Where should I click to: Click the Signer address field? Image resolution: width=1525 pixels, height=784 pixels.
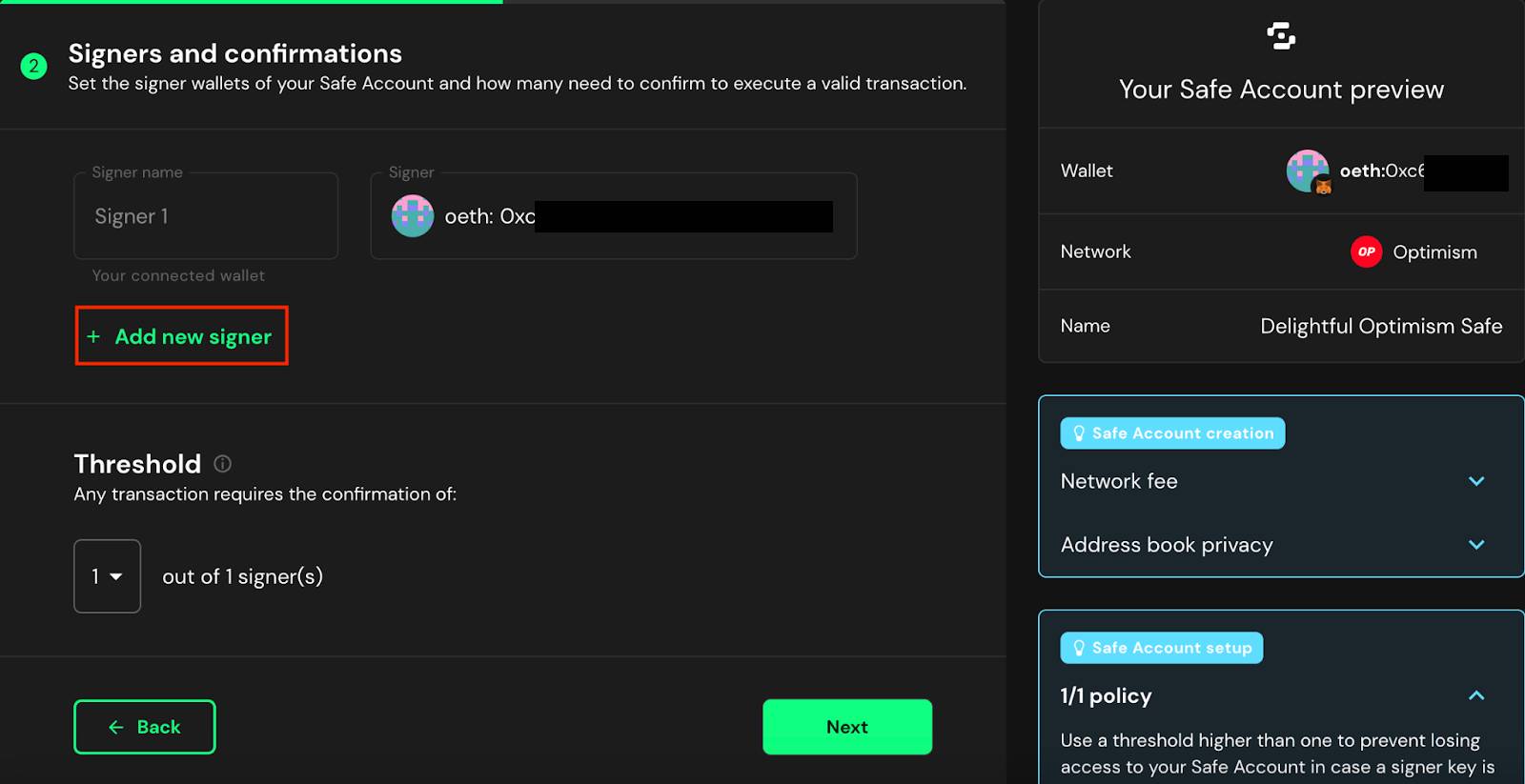614,216
